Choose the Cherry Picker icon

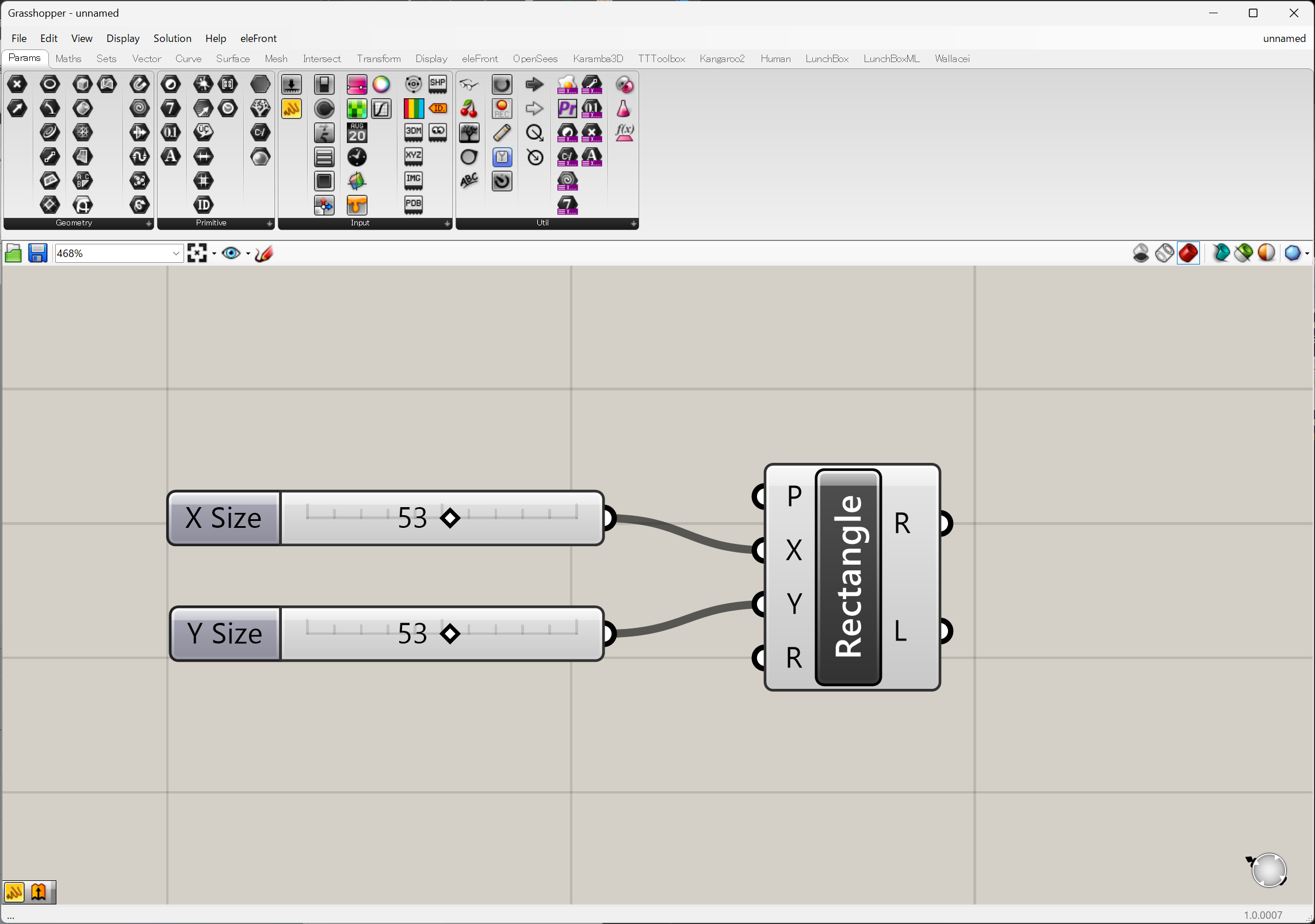[x=469, y=109]
